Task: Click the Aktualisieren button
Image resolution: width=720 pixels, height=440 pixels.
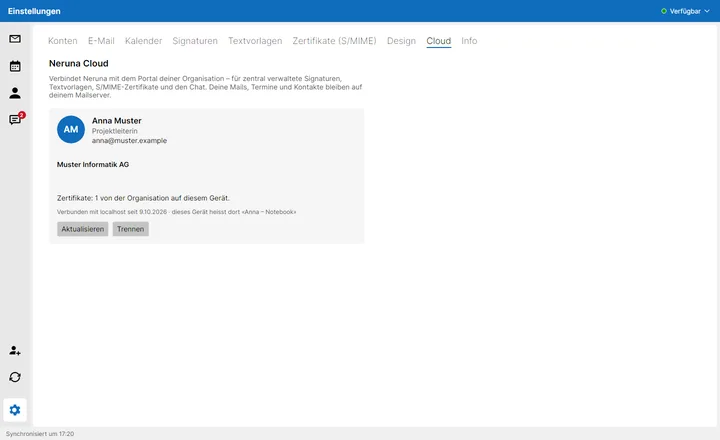Action: pyautogui.click(x=83, y=229)
